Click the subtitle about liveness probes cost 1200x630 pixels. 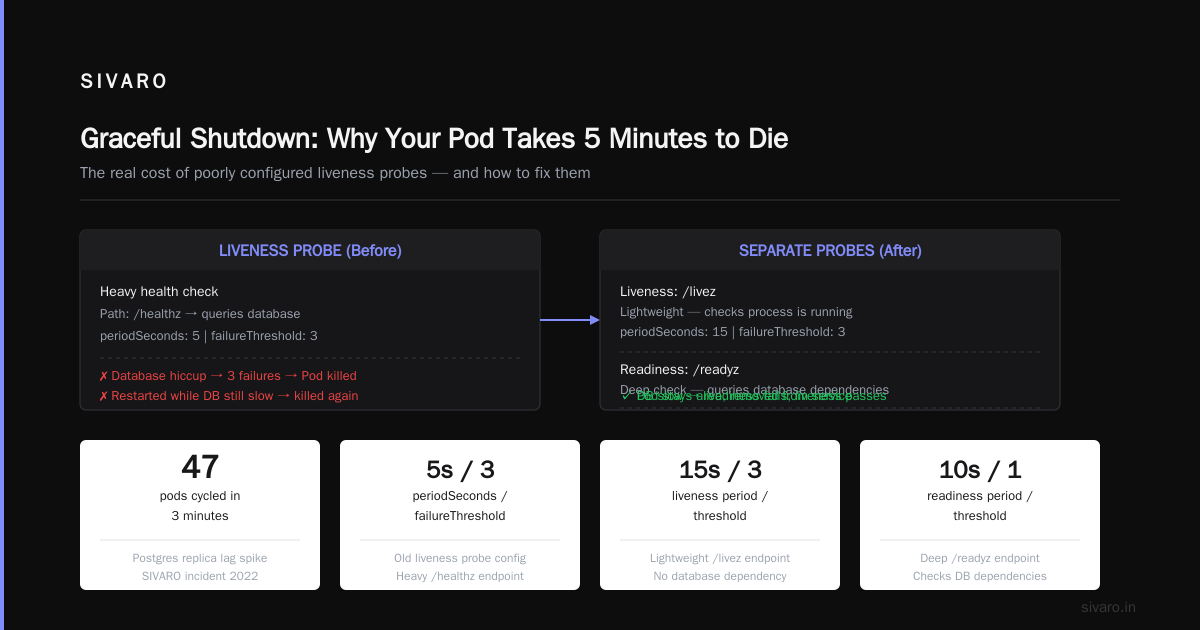(x=335, y=173)
